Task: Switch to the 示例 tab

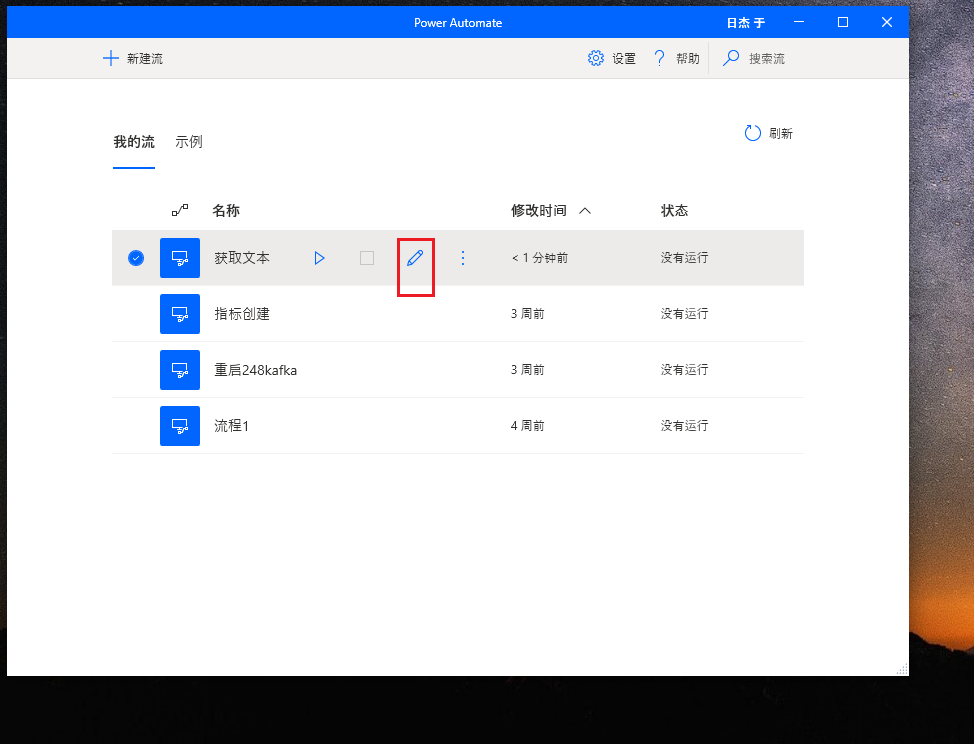Action: tap(189, 142)
